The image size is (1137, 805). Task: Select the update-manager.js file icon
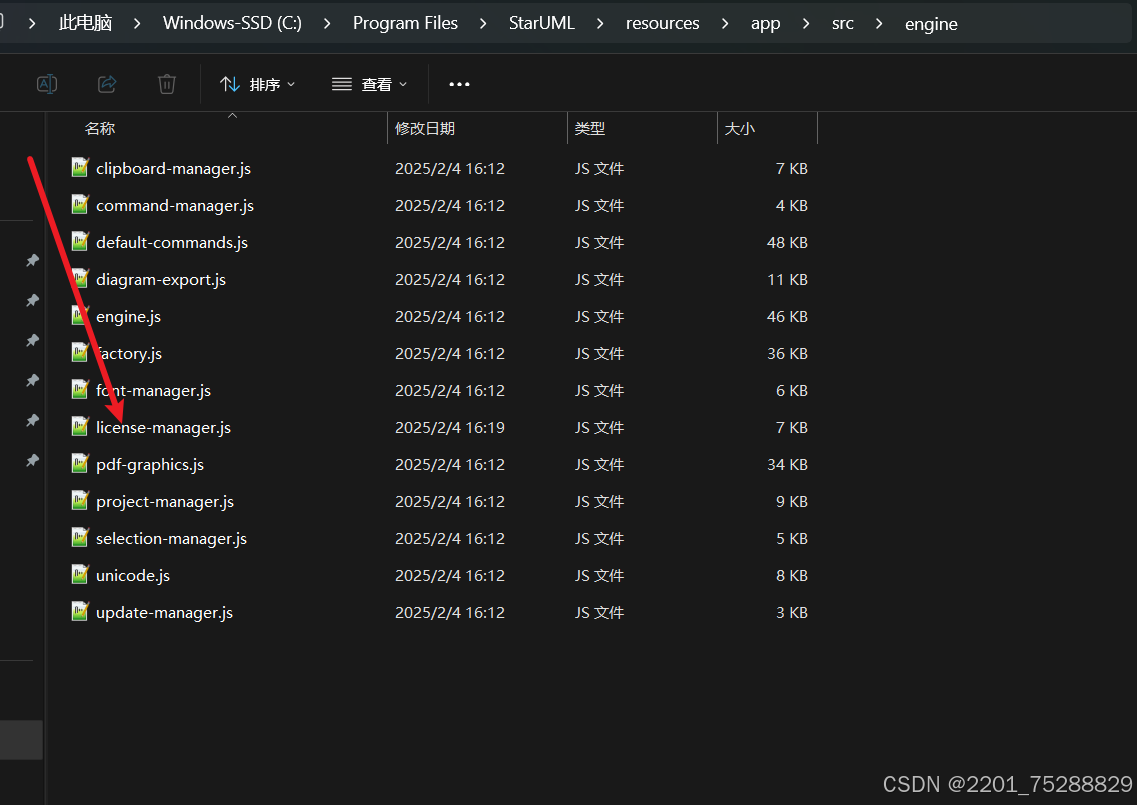80,611
